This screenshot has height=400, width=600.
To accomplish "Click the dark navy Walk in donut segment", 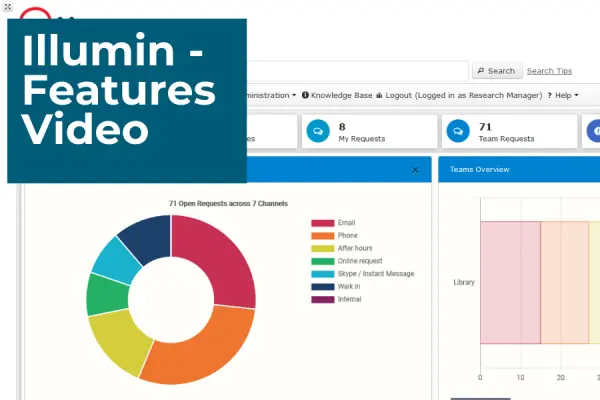I will click(147, 239).
